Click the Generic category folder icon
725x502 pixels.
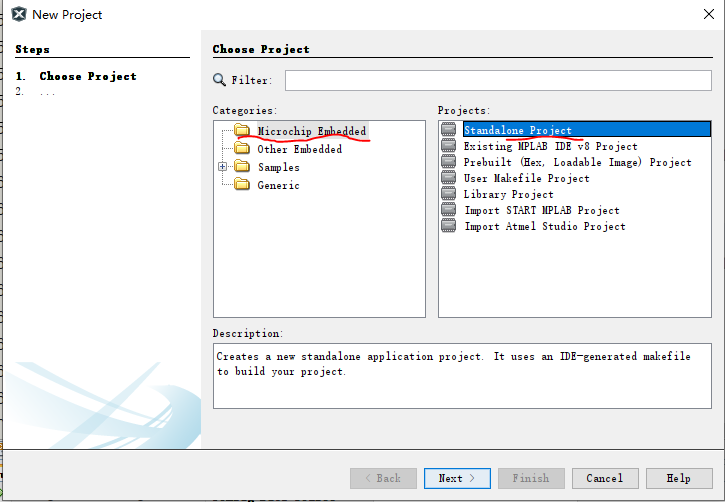point(242,184)
